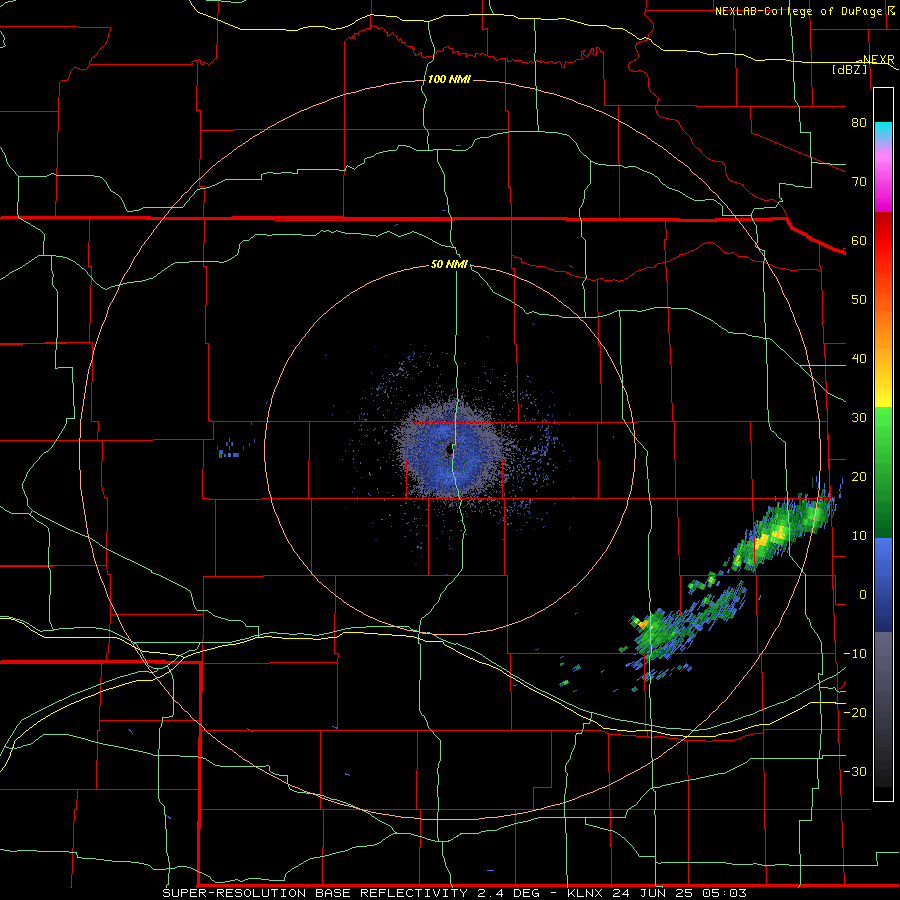Click the cyan band atop the color bar
This screenshot has height=900, width=900.
883,131
